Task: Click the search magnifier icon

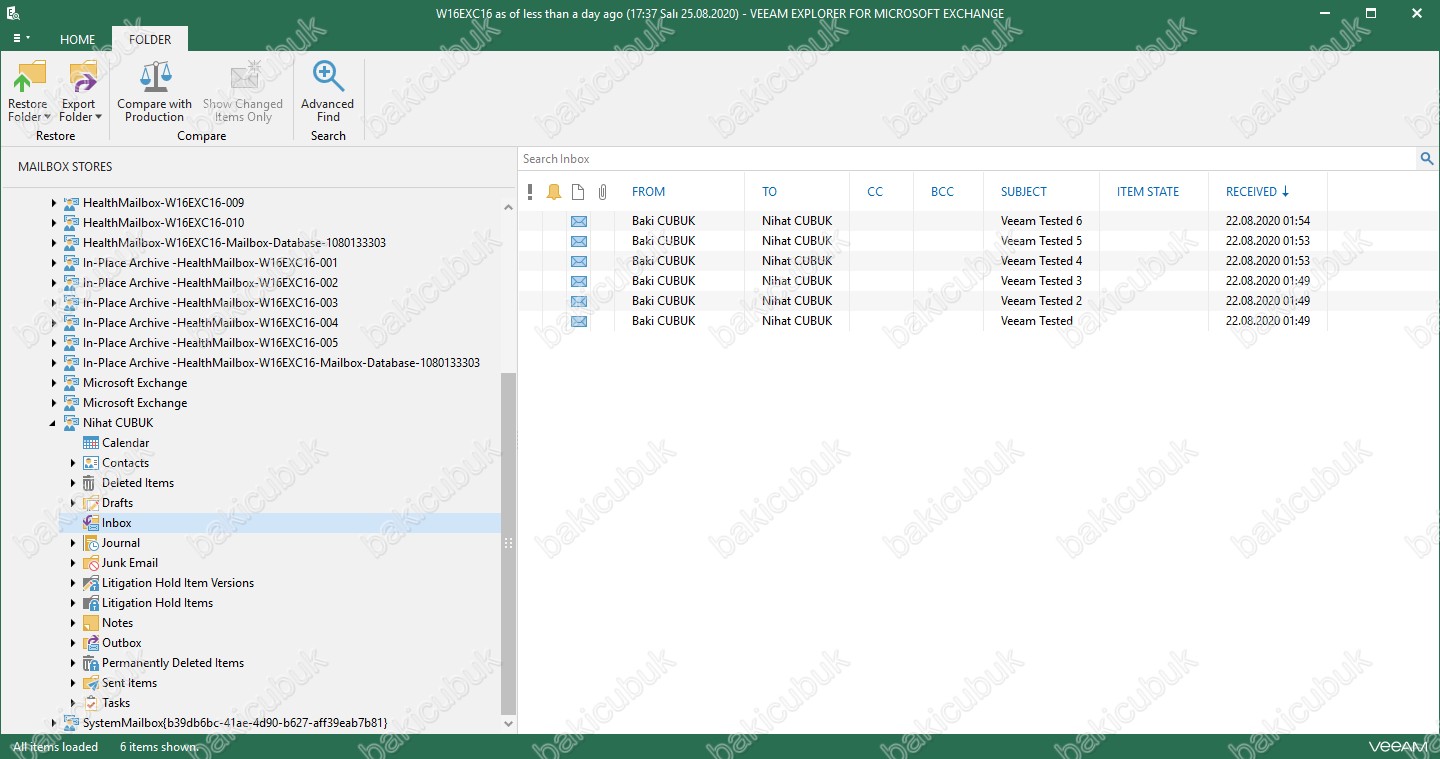Action: (1427, 159)
